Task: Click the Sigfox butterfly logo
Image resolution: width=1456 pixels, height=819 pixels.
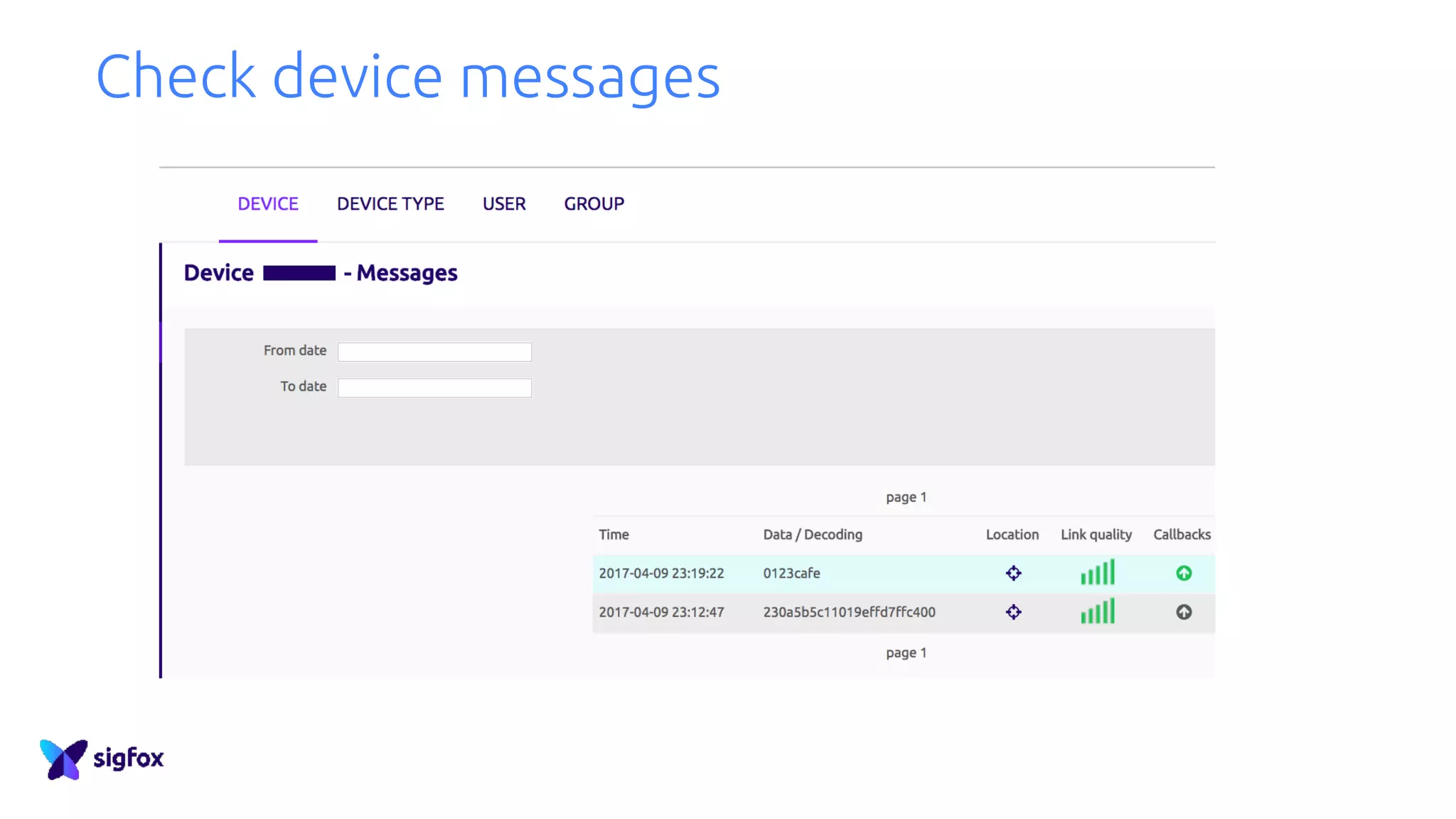Action: click(x=64, y=759)
